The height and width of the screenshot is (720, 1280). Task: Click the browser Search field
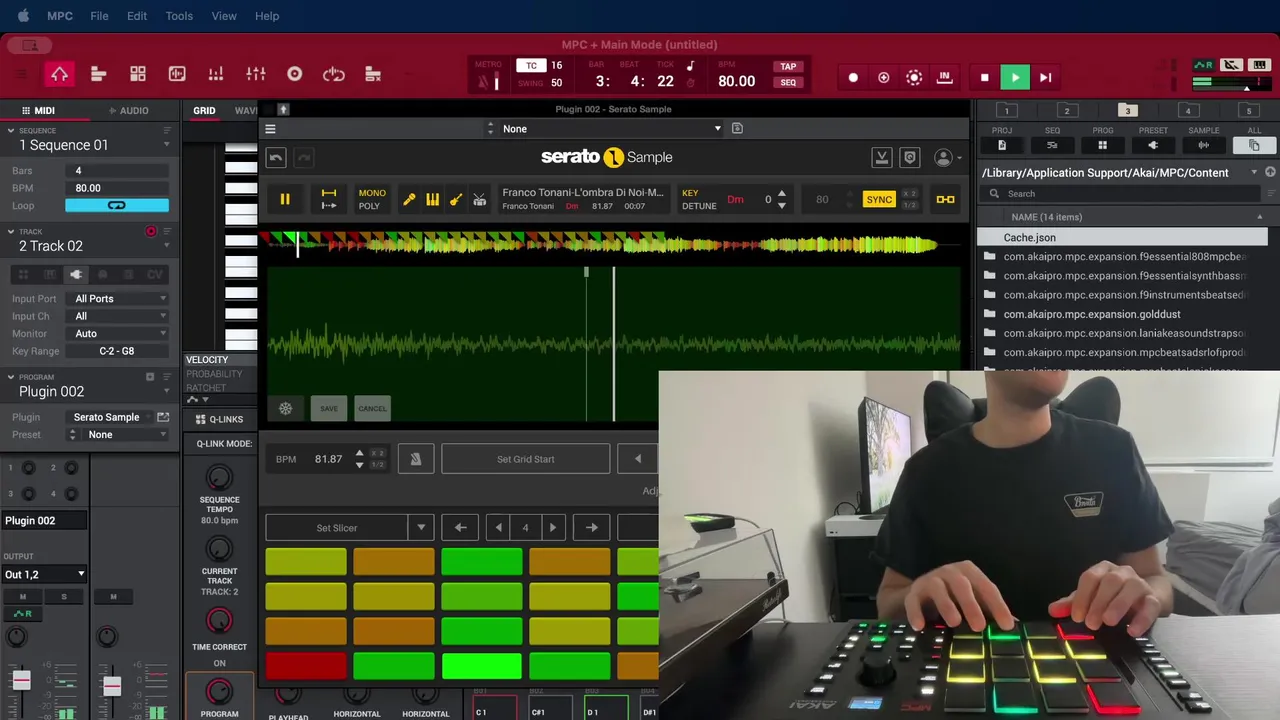click(x=1122, y=194)
